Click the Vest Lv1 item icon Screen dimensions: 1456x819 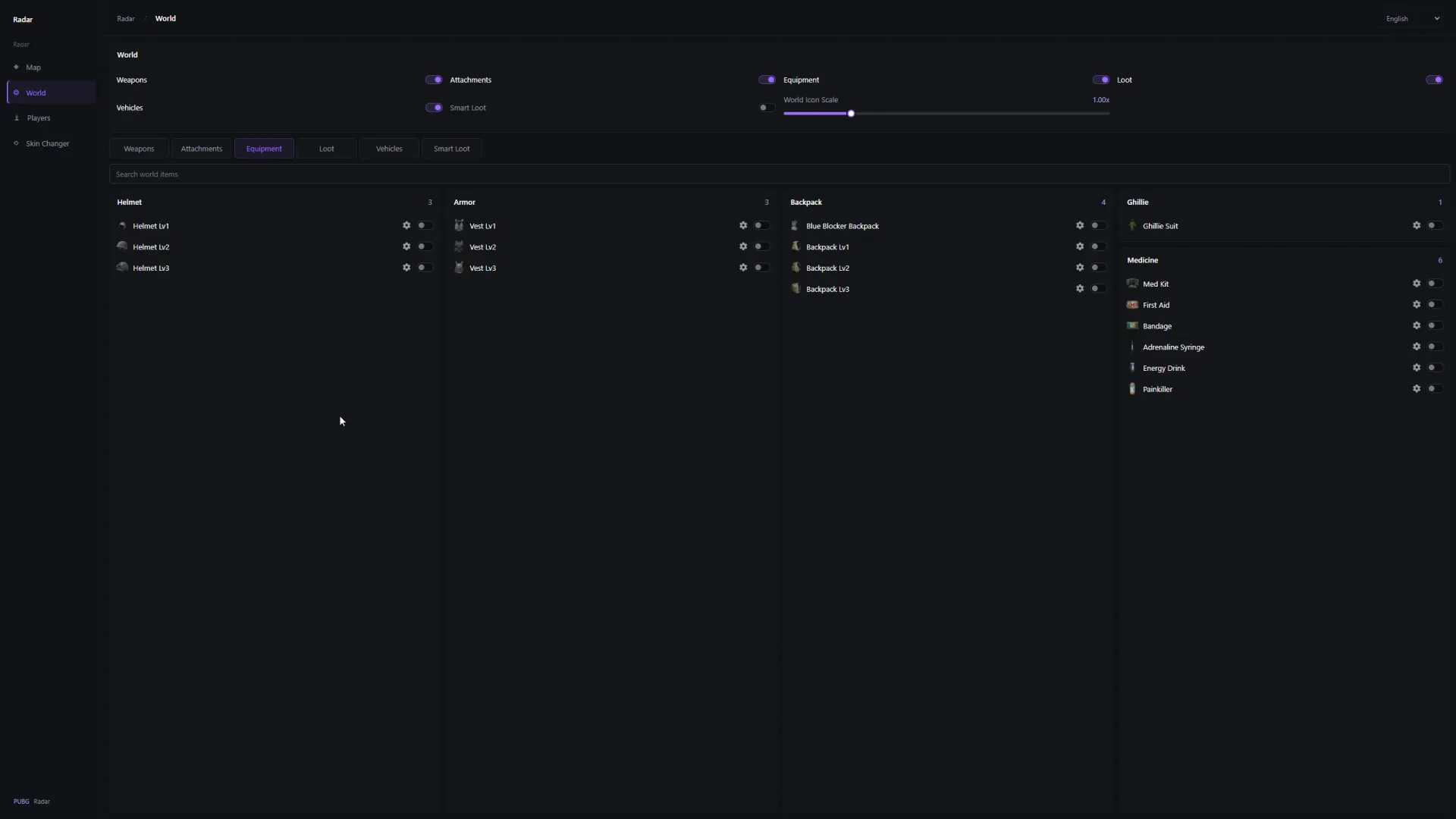click(x=459, y=225)
